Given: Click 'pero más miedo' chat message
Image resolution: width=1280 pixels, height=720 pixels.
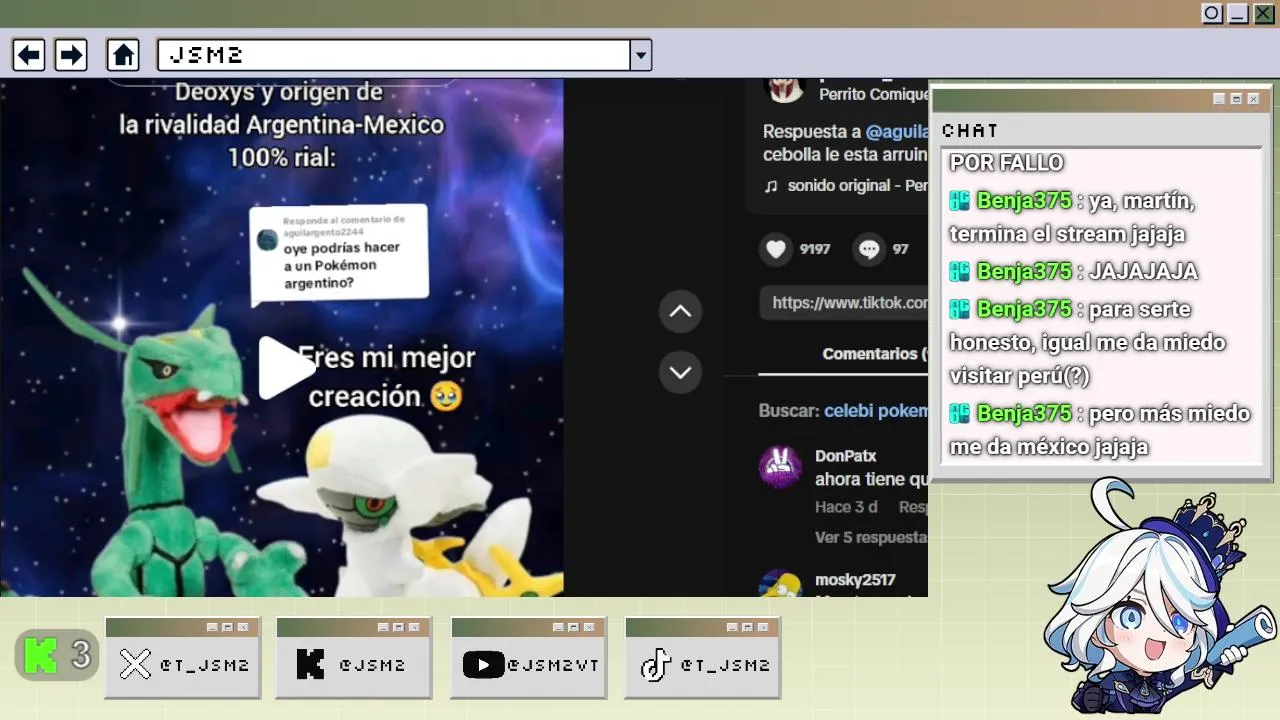Looking at the screenshot, I should click(x=1100, y=430).
